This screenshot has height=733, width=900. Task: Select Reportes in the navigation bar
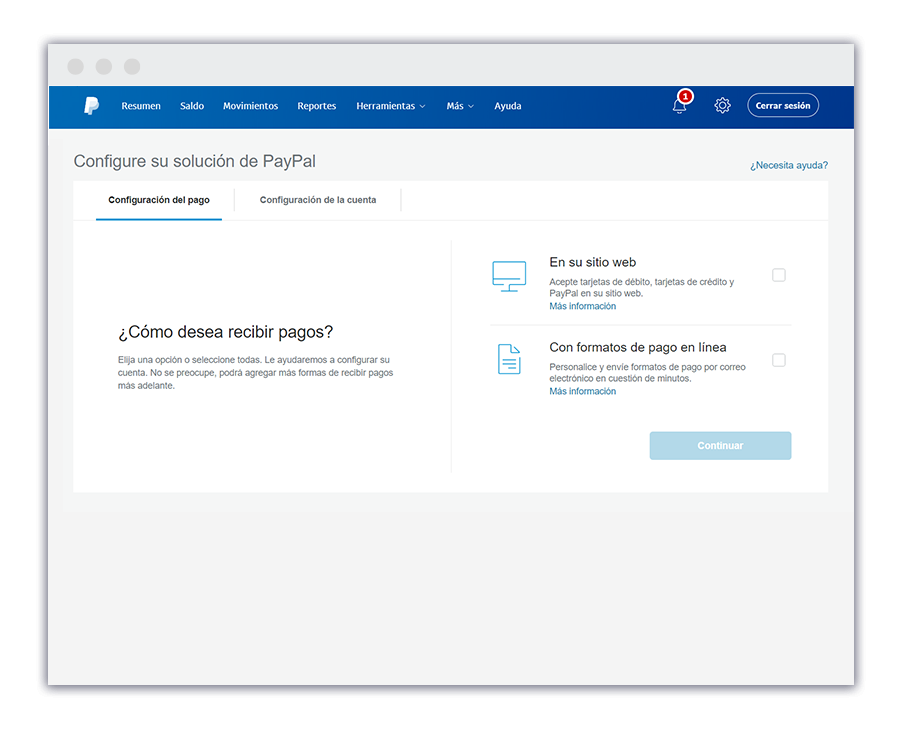[x=316, y=106]
